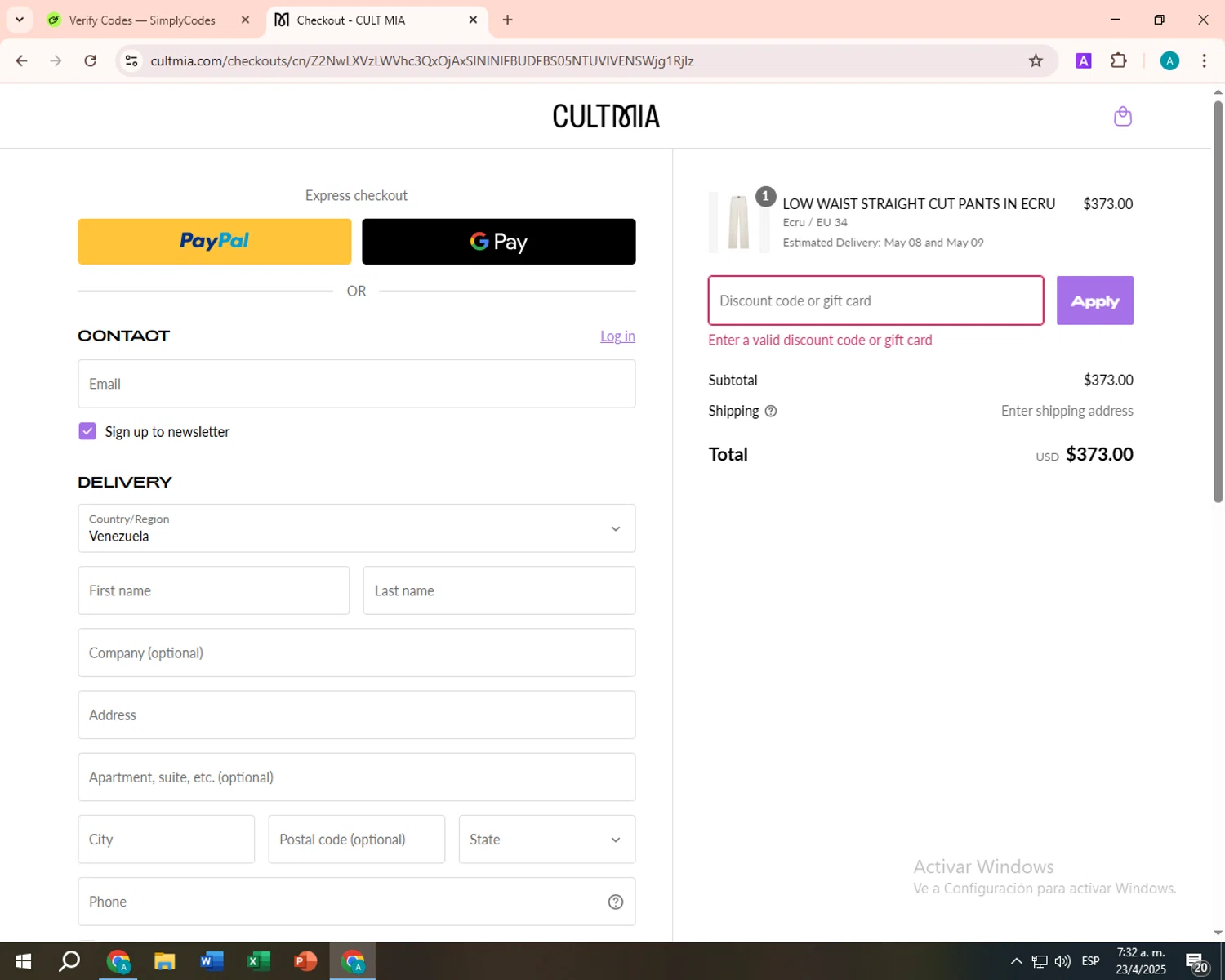Pay with Google Pay button

pyautogui.click(x=499, y=242)
